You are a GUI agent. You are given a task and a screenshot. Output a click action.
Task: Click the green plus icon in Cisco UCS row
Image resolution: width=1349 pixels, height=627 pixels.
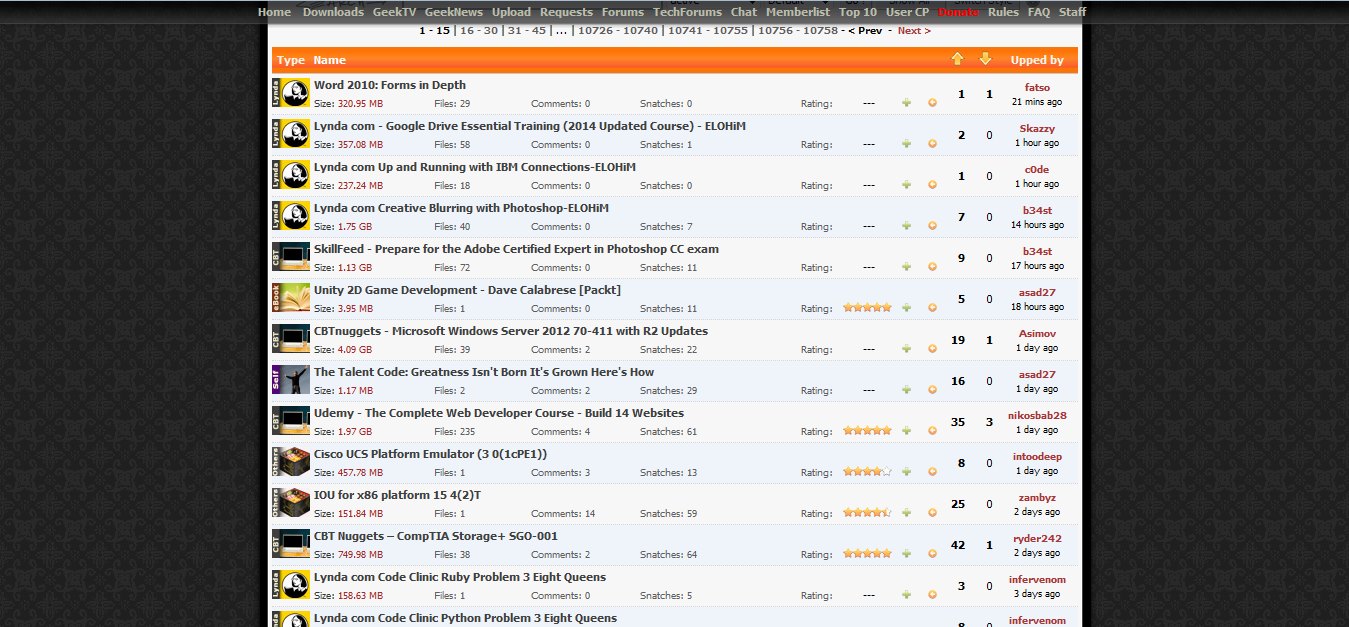(907, 472)
